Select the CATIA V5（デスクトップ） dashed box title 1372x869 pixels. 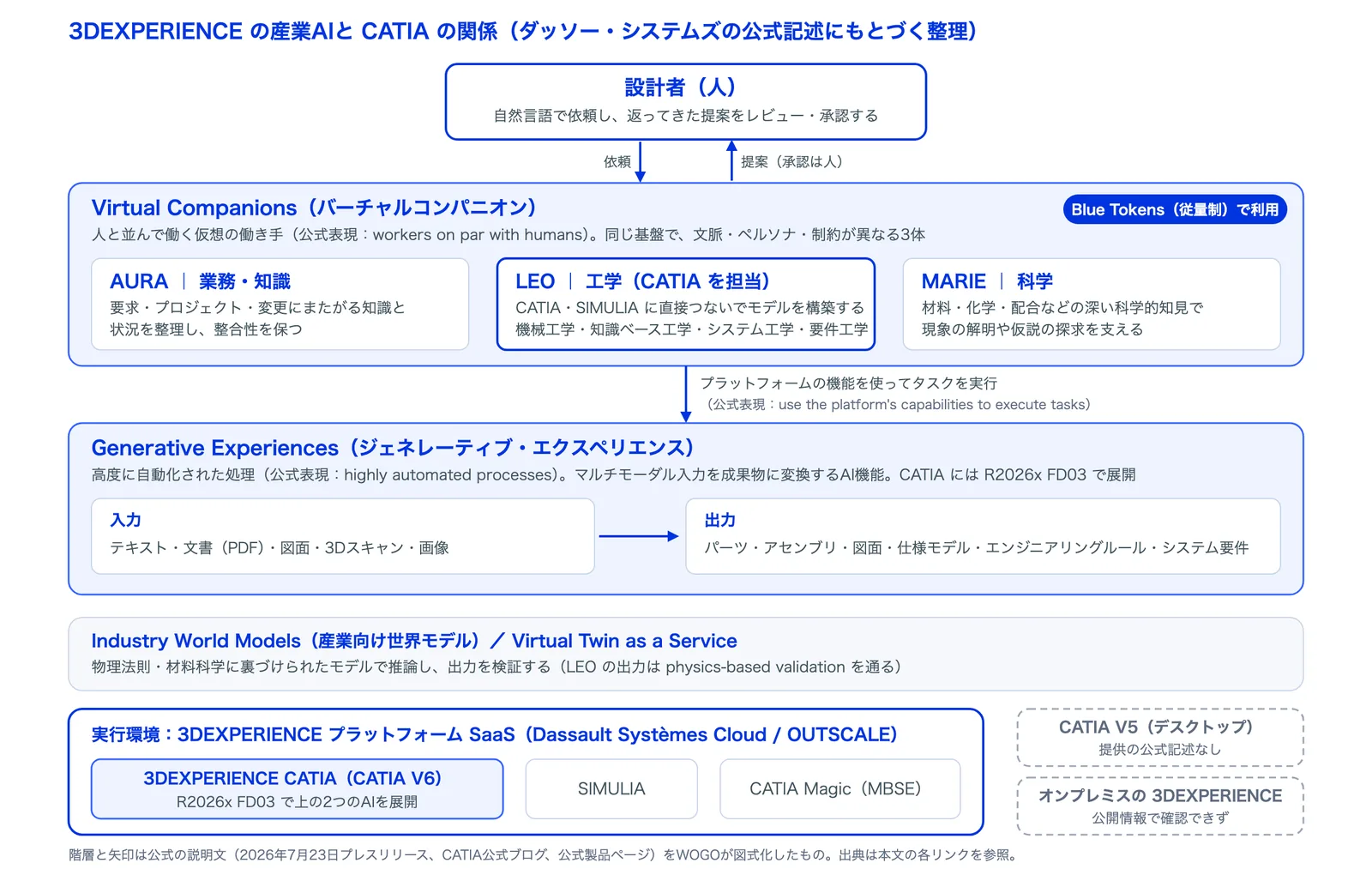click(1156, 727)
